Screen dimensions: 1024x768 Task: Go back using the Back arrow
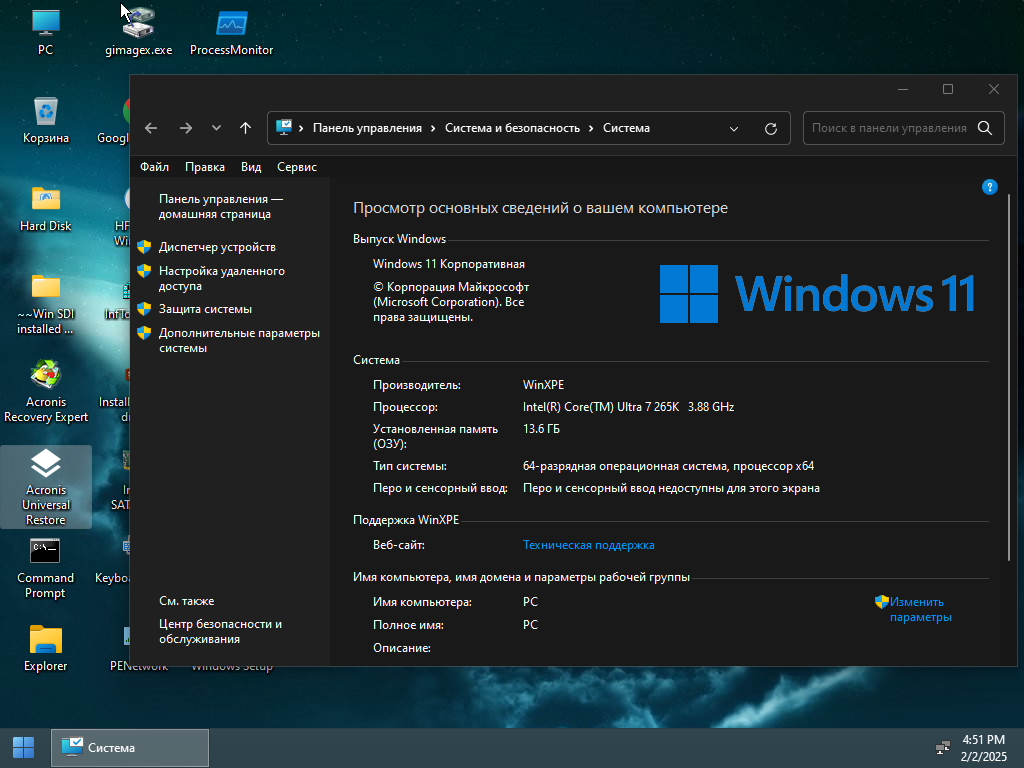[x=151, y=128]
